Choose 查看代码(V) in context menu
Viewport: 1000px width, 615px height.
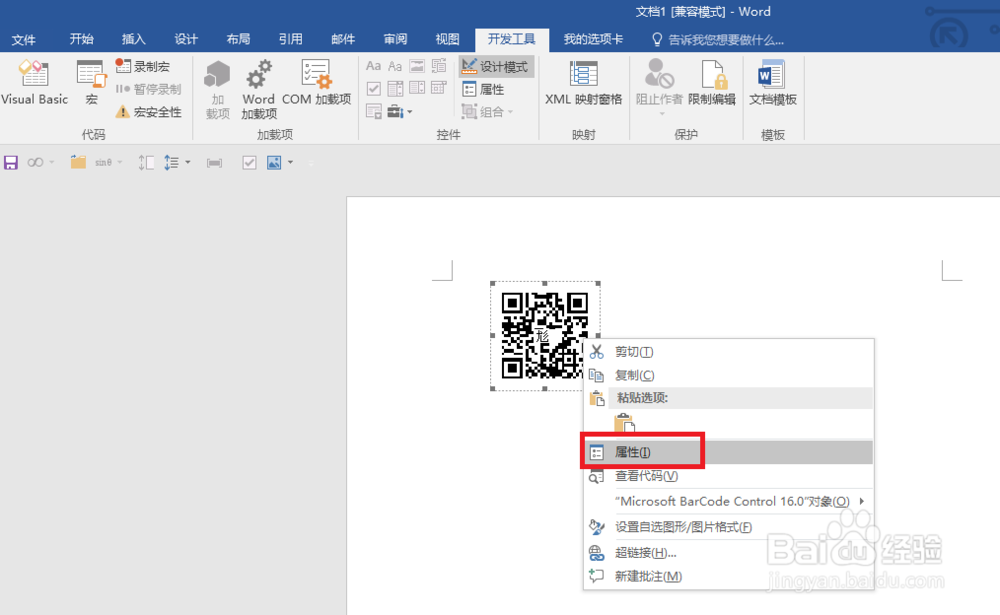[728, 476]
